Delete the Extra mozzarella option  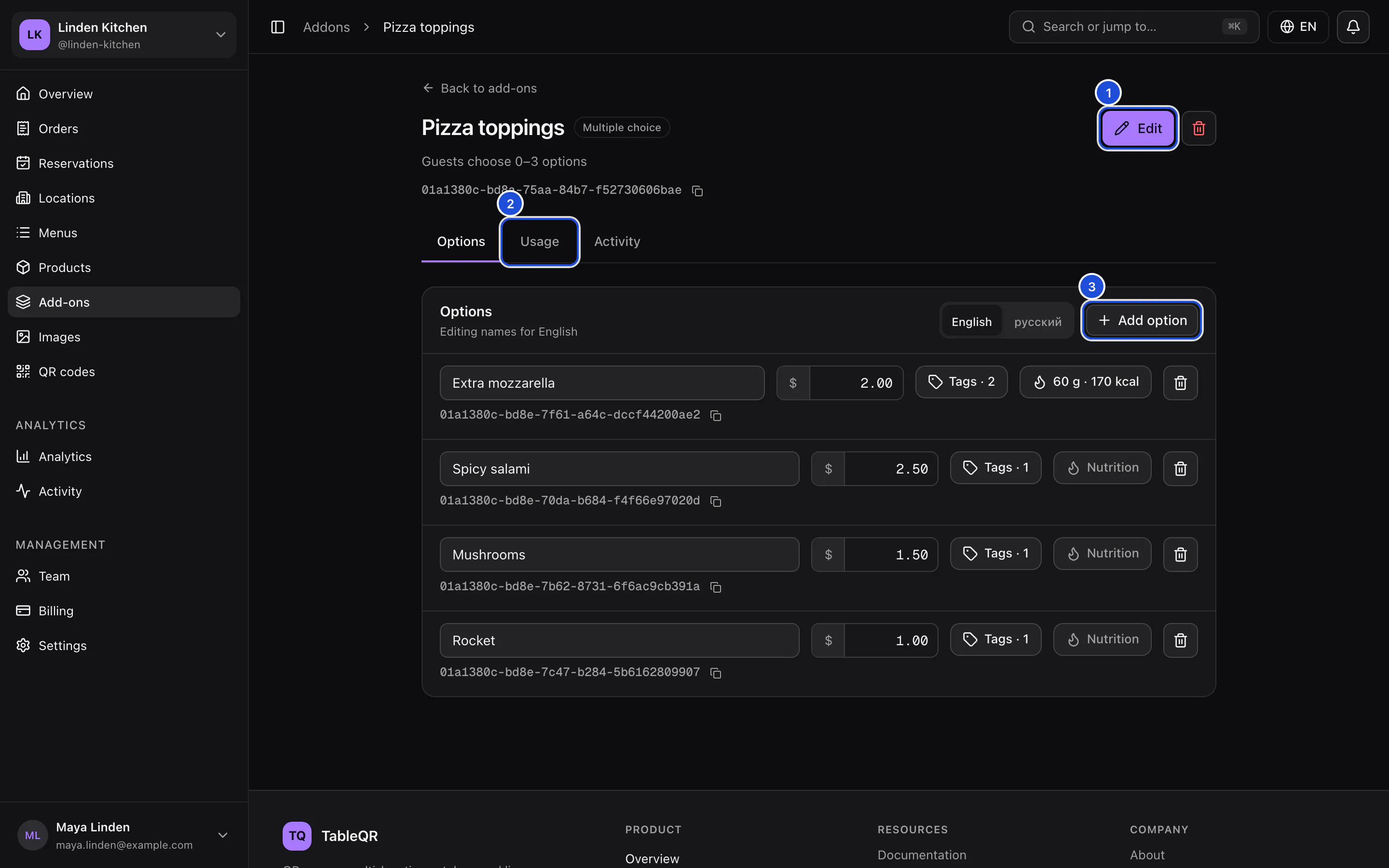click(x=1180, y=383)
